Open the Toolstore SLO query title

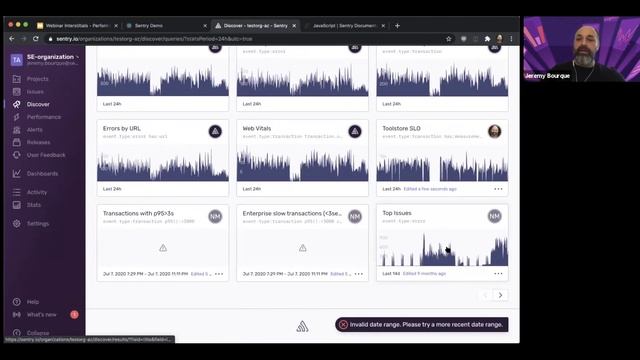[401, 128]
